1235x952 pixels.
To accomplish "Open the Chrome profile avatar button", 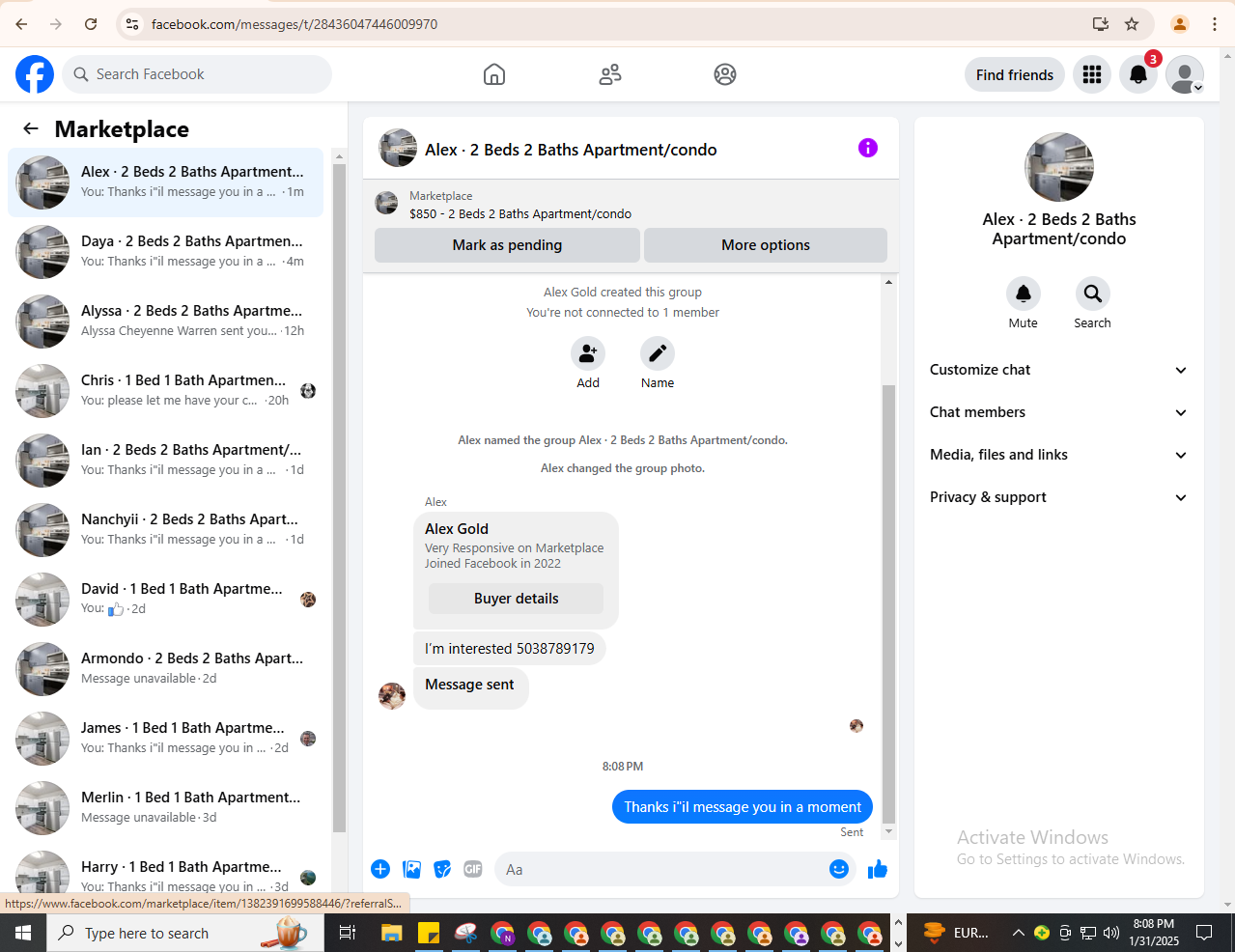I will coord(1179,24).
